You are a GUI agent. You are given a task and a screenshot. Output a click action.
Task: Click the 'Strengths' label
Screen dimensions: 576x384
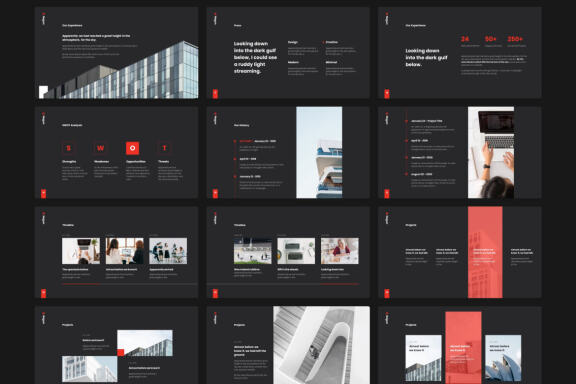pyautogui.click(x=69, y=161)
